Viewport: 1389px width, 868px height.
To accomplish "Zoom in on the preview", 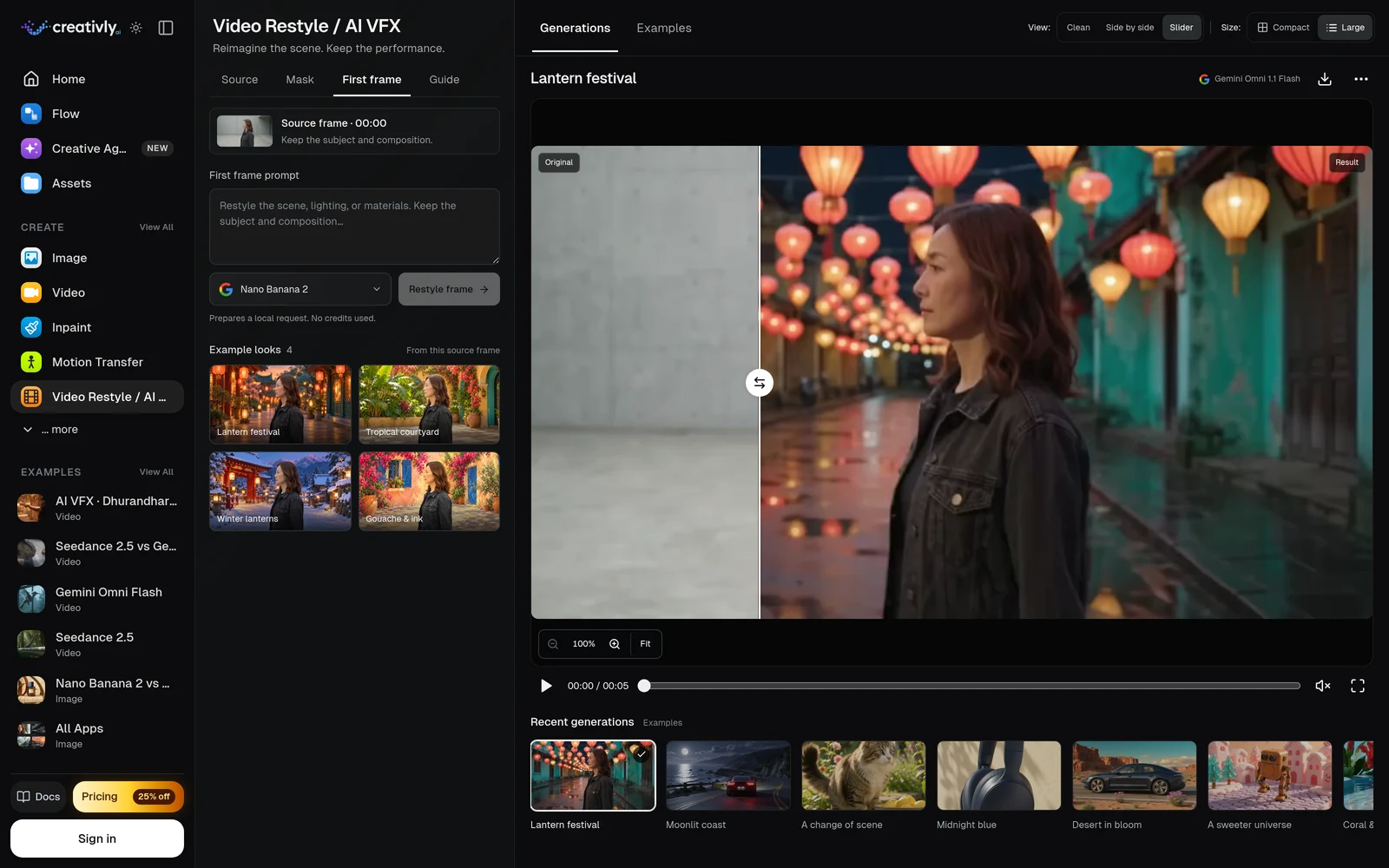I will point(615,644).
